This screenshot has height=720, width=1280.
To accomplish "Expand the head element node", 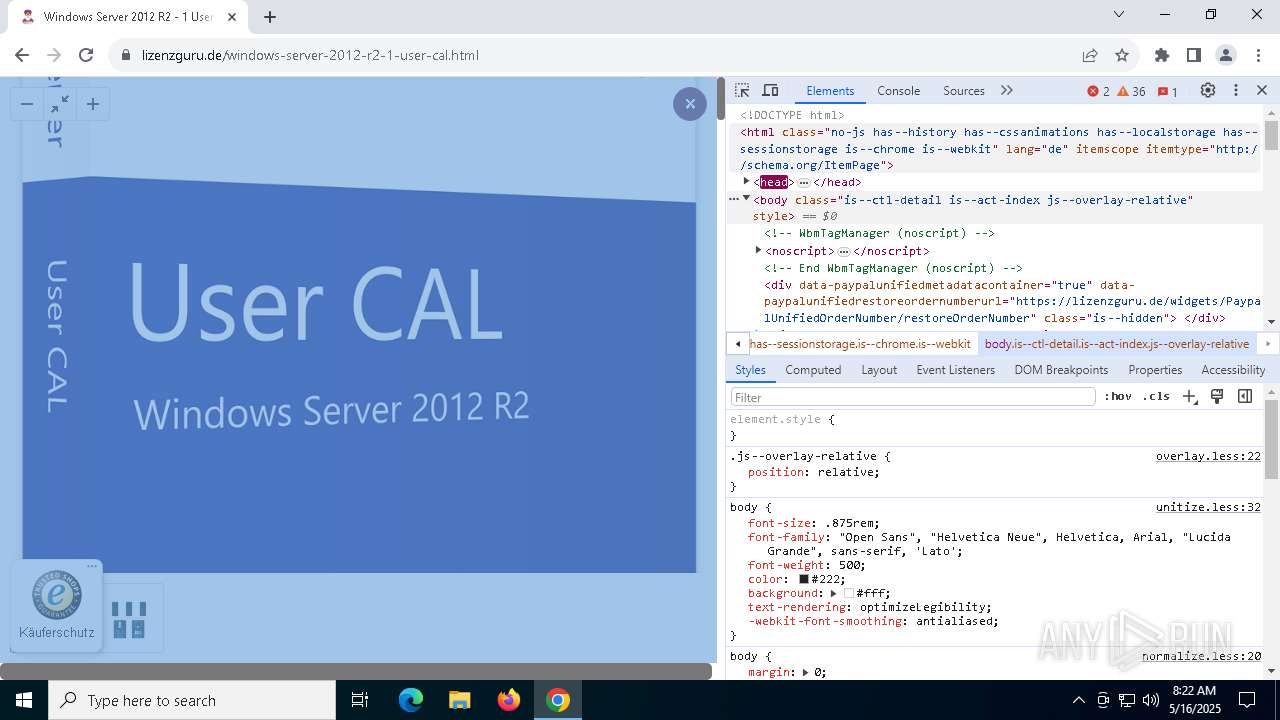I will tap(746, 181).
